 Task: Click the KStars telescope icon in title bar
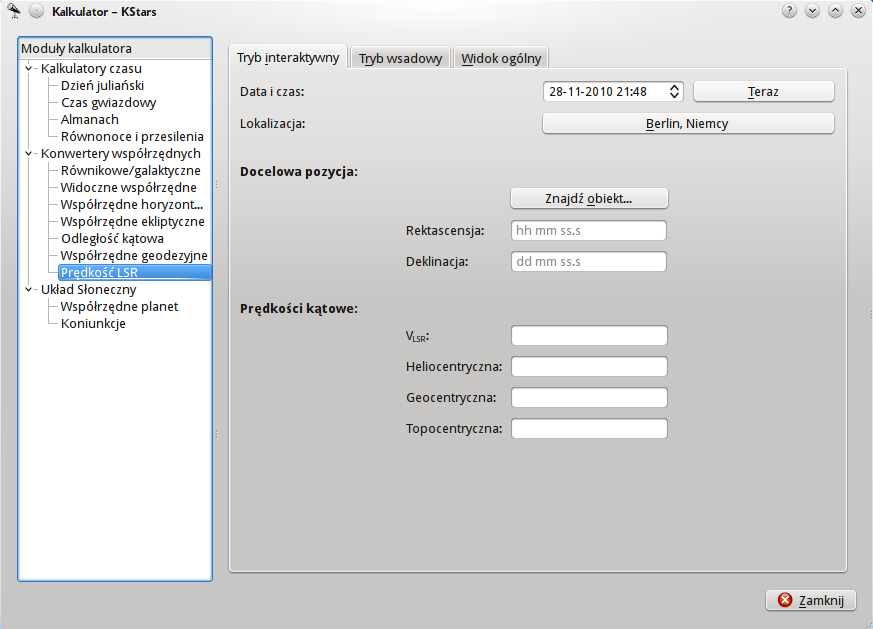click(x=14, y=11)
